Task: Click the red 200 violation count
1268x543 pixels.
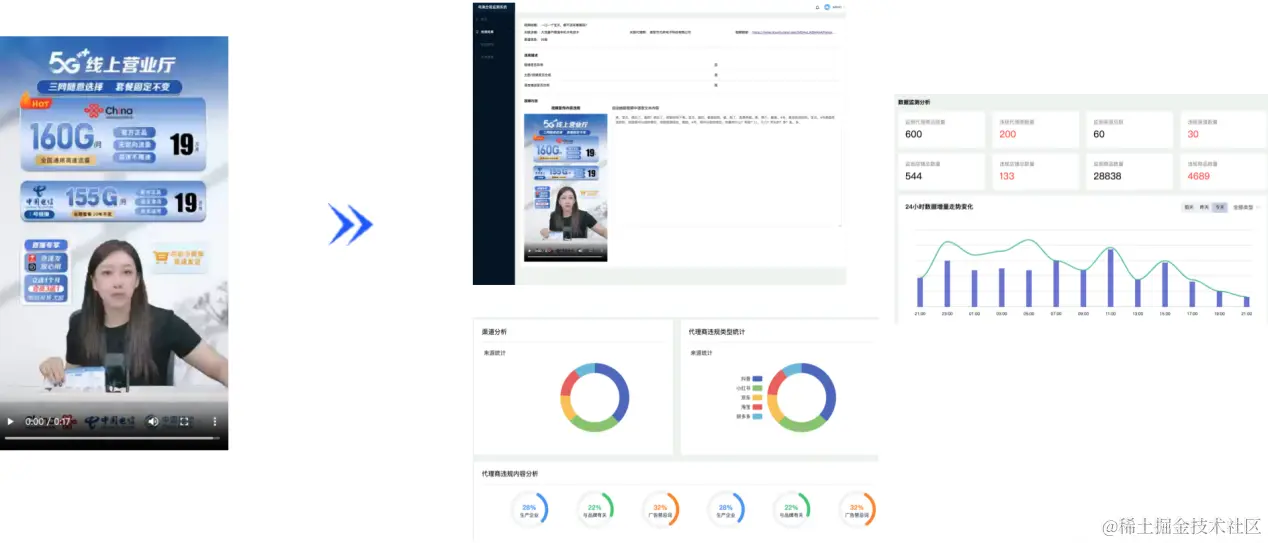Action: coord(1008,134)
